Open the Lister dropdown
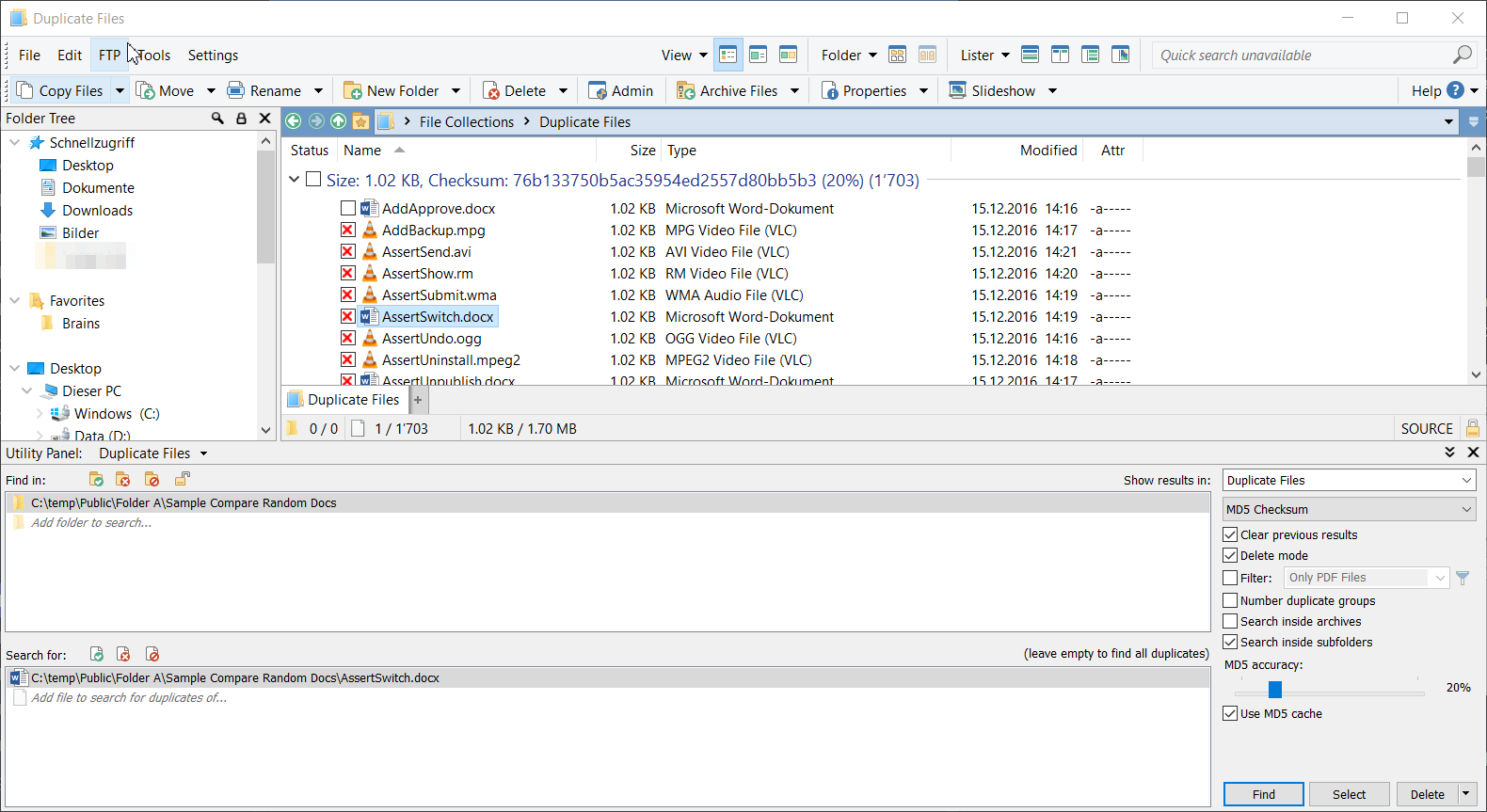The width and height of the screenshot is (1487, 812). tap(984, 55)
